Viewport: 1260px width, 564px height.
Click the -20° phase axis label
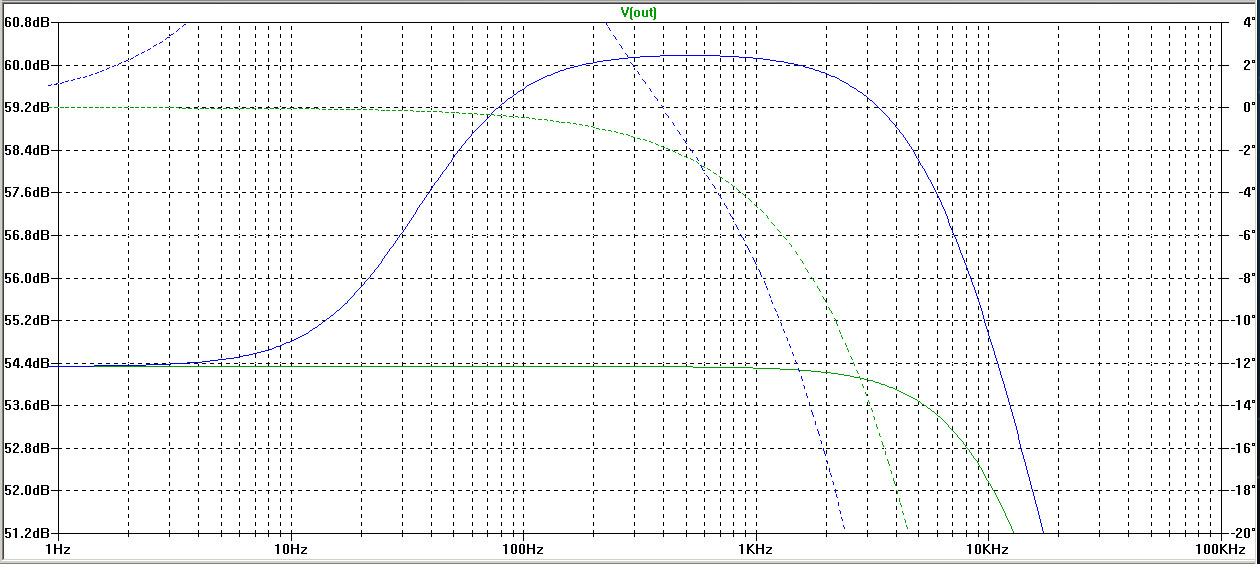pos(1241,533)
